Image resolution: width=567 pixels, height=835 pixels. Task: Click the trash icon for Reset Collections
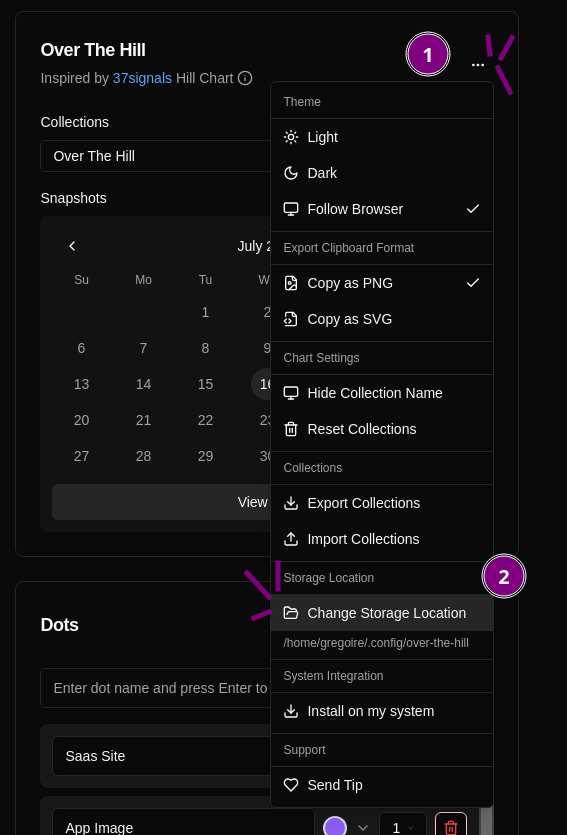[291, 429]
